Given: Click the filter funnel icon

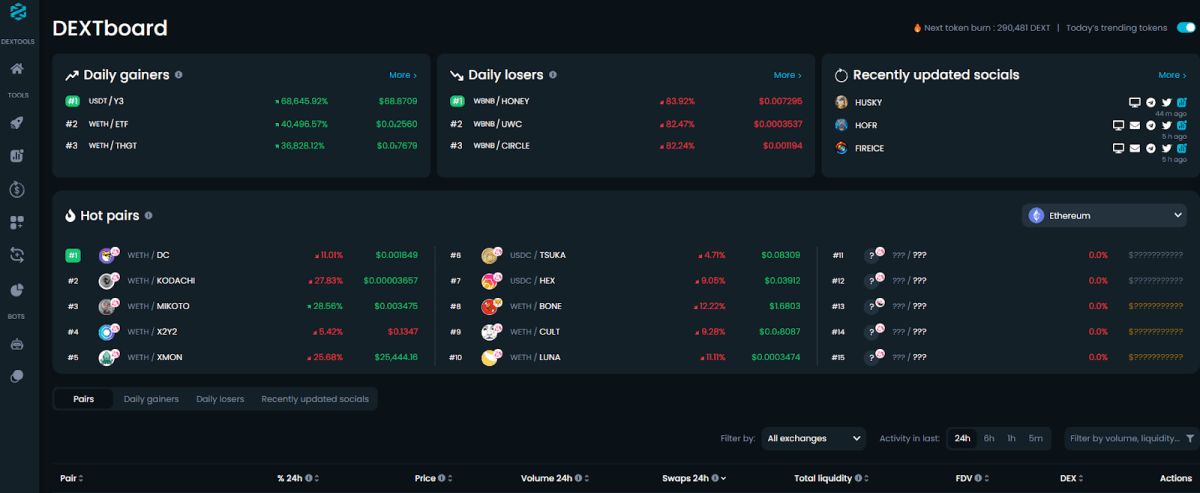Looking at the screenshot, I should click(1190, 438).
